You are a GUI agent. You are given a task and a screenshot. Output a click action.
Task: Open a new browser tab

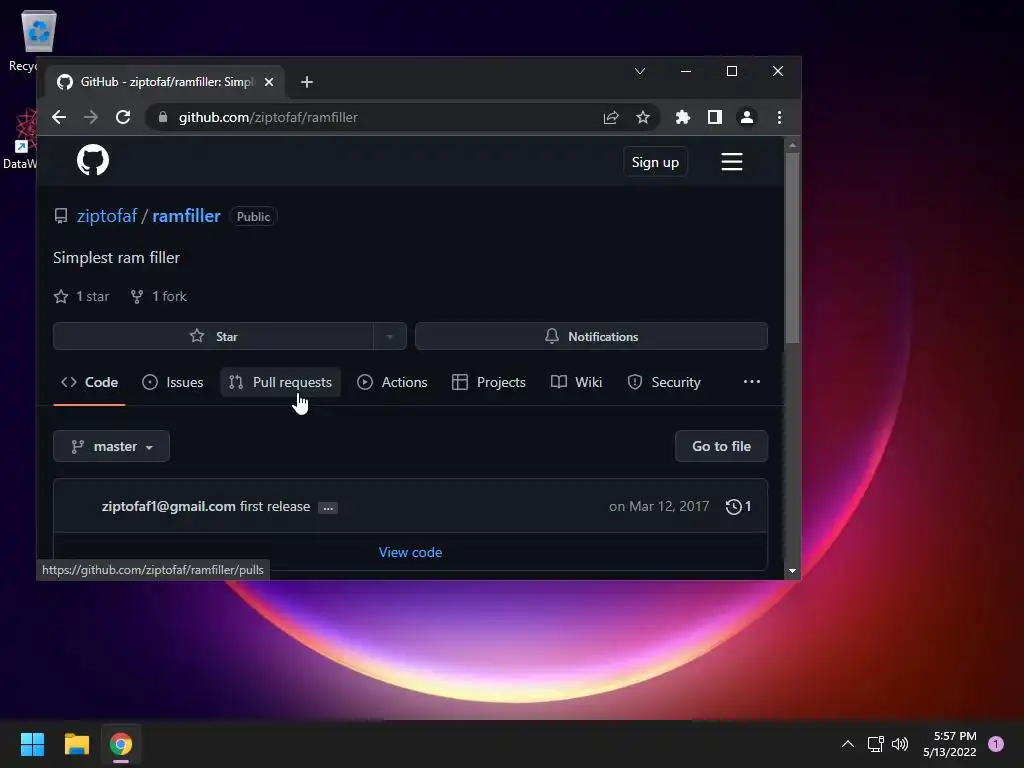tap(307, 82)
